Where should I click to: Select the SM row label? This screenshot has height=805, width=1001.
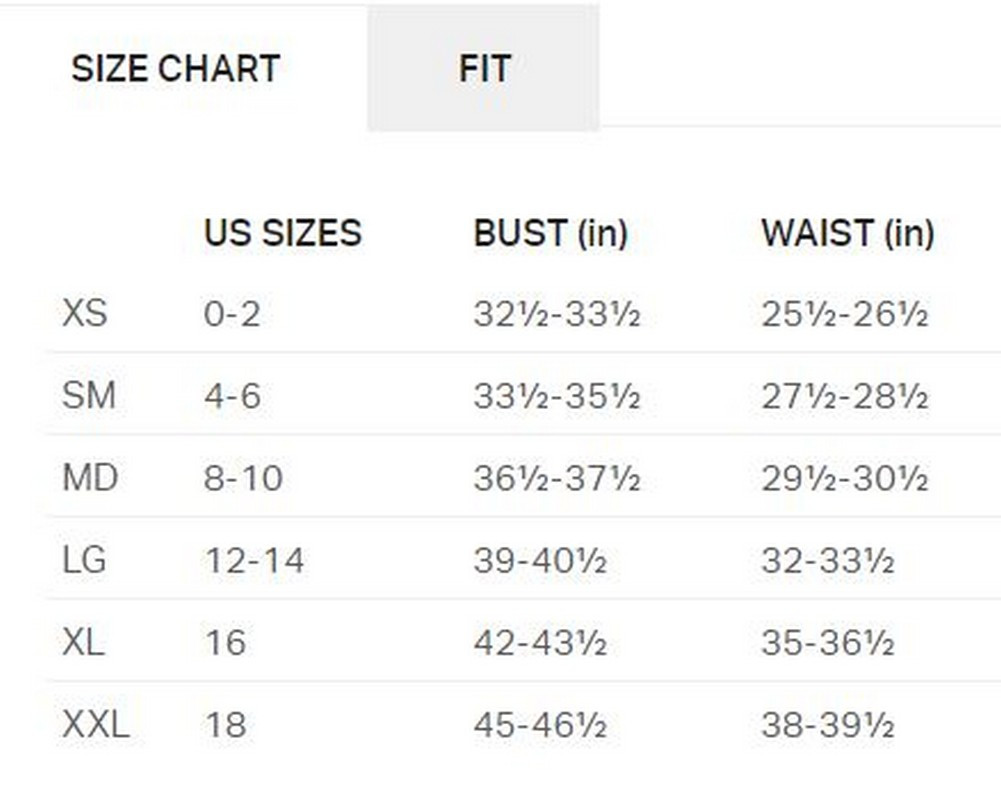coord(88,397)
